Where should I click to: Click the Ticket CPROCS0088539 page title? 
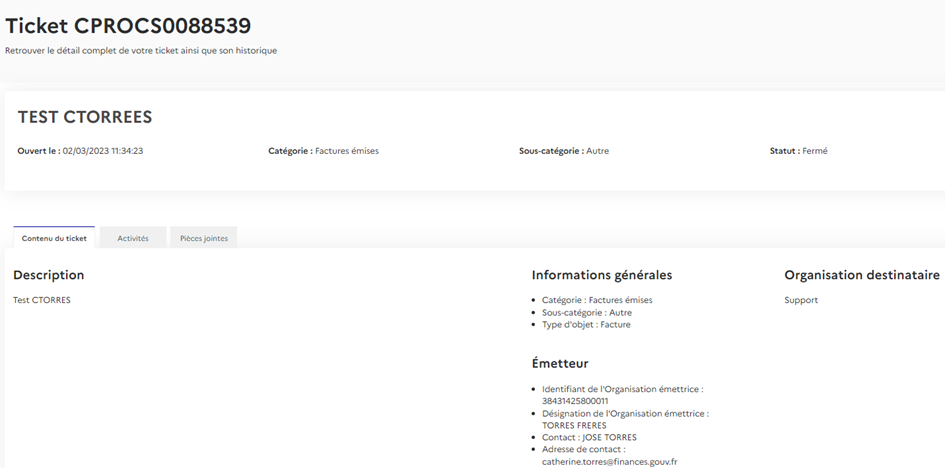[128, 26]
